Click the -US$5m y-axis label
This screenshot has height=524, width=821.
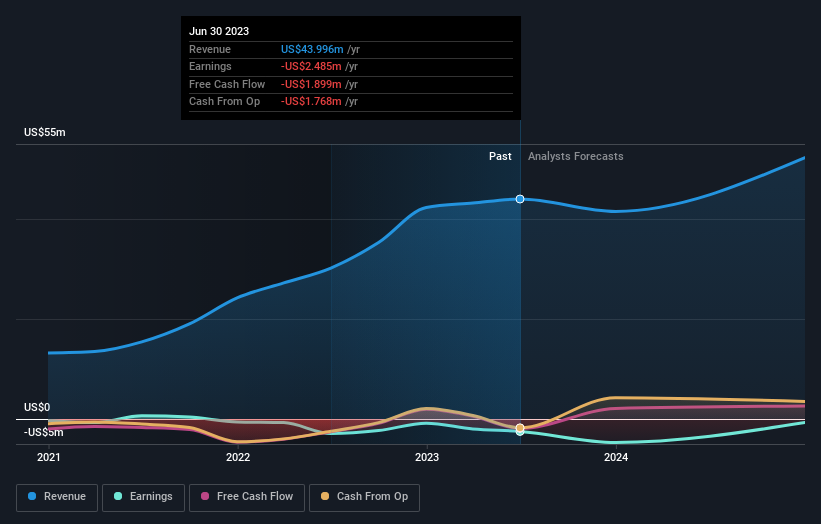[43, 432]
